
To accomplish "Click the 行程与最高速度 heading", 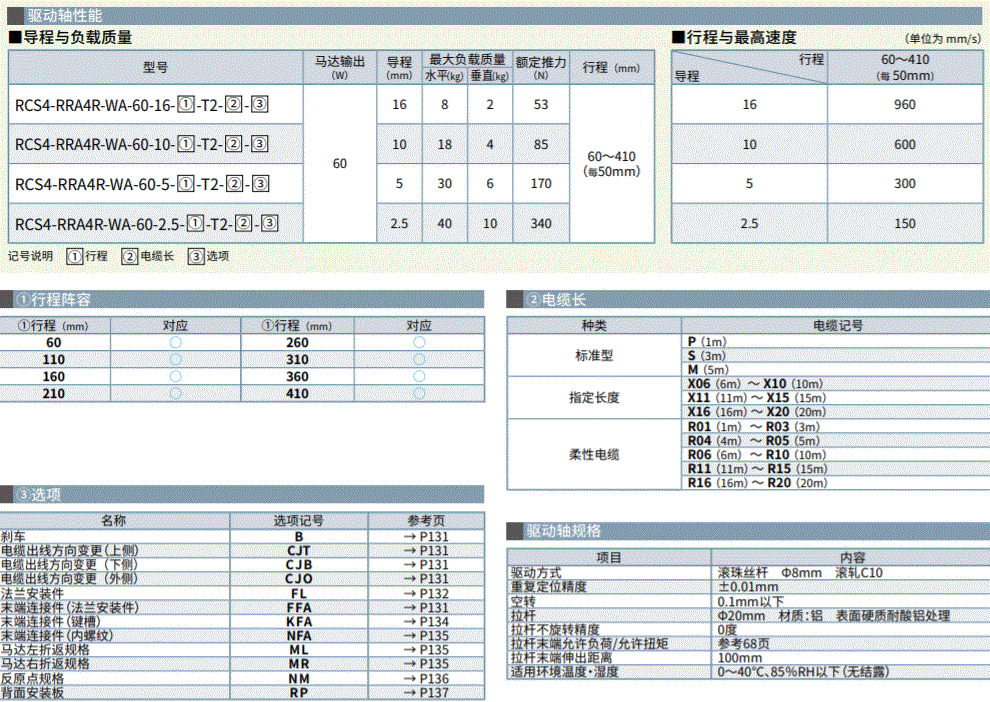I will pos(734,37).
